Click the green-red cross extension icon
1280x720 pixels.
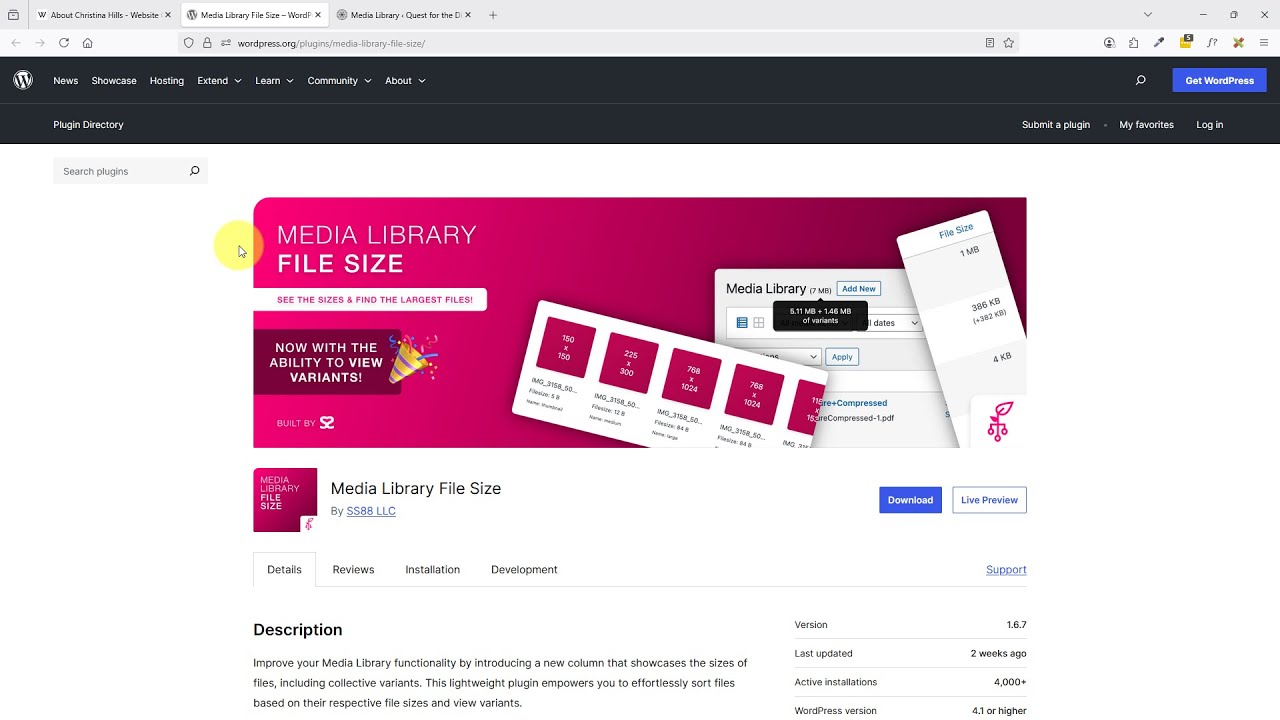click(x=1238, y=43)
